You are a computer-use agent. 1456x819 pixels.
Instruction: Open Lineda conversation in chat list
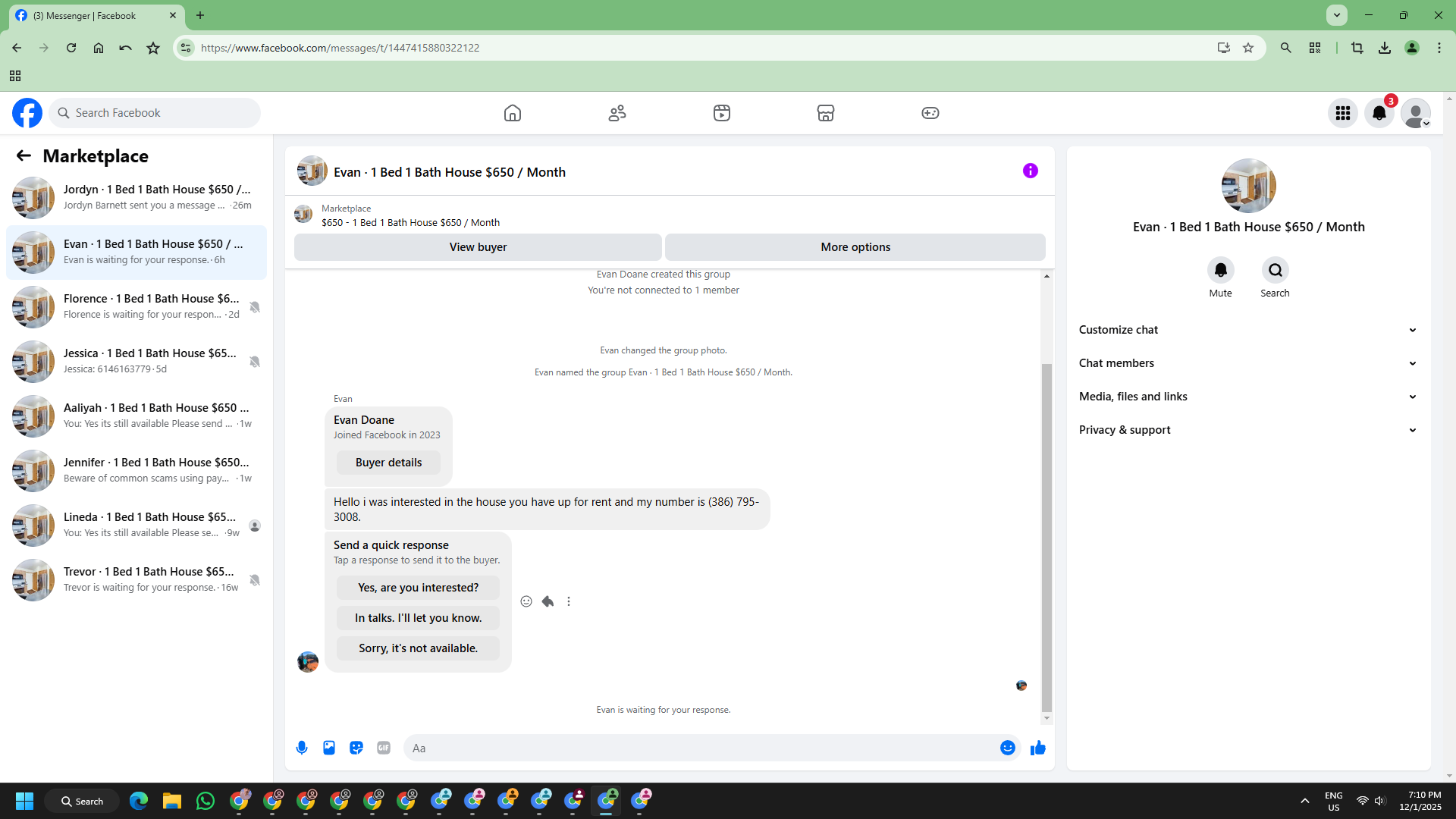136,525
